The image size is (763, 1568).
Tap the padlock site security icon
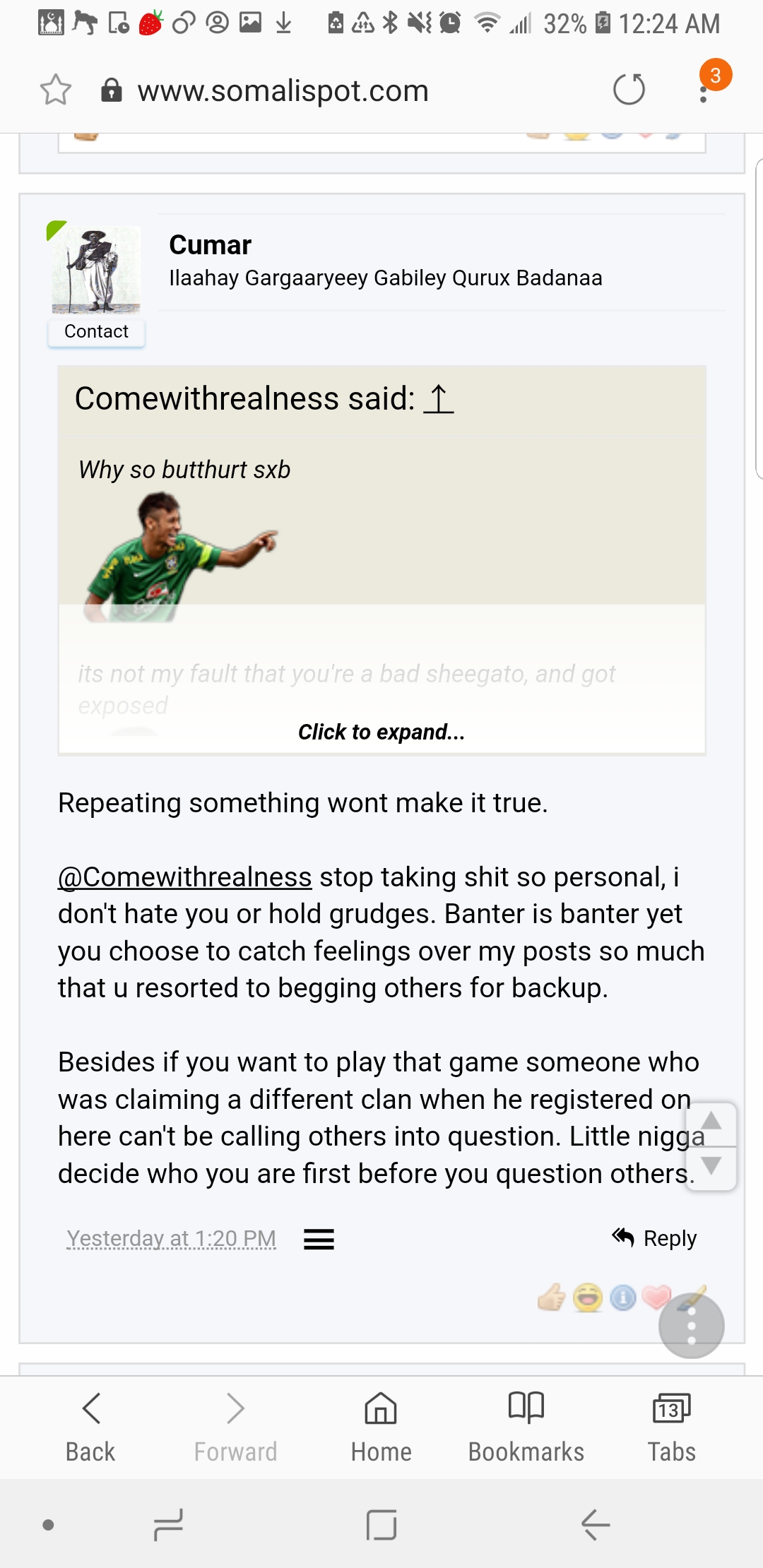click(x=112, y=90)
